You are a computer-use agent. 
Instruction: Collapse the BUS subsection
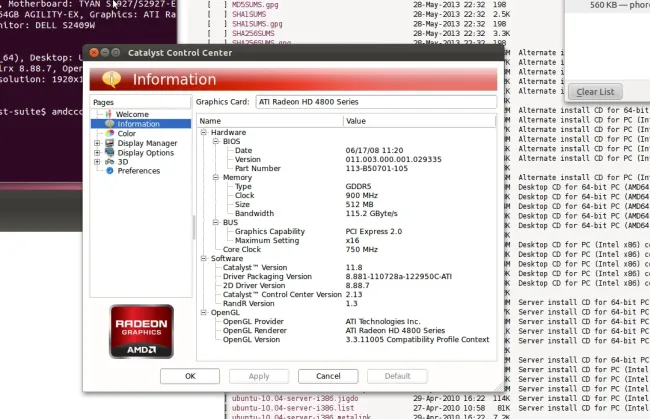pyautogui.click(x=216, y=222)
